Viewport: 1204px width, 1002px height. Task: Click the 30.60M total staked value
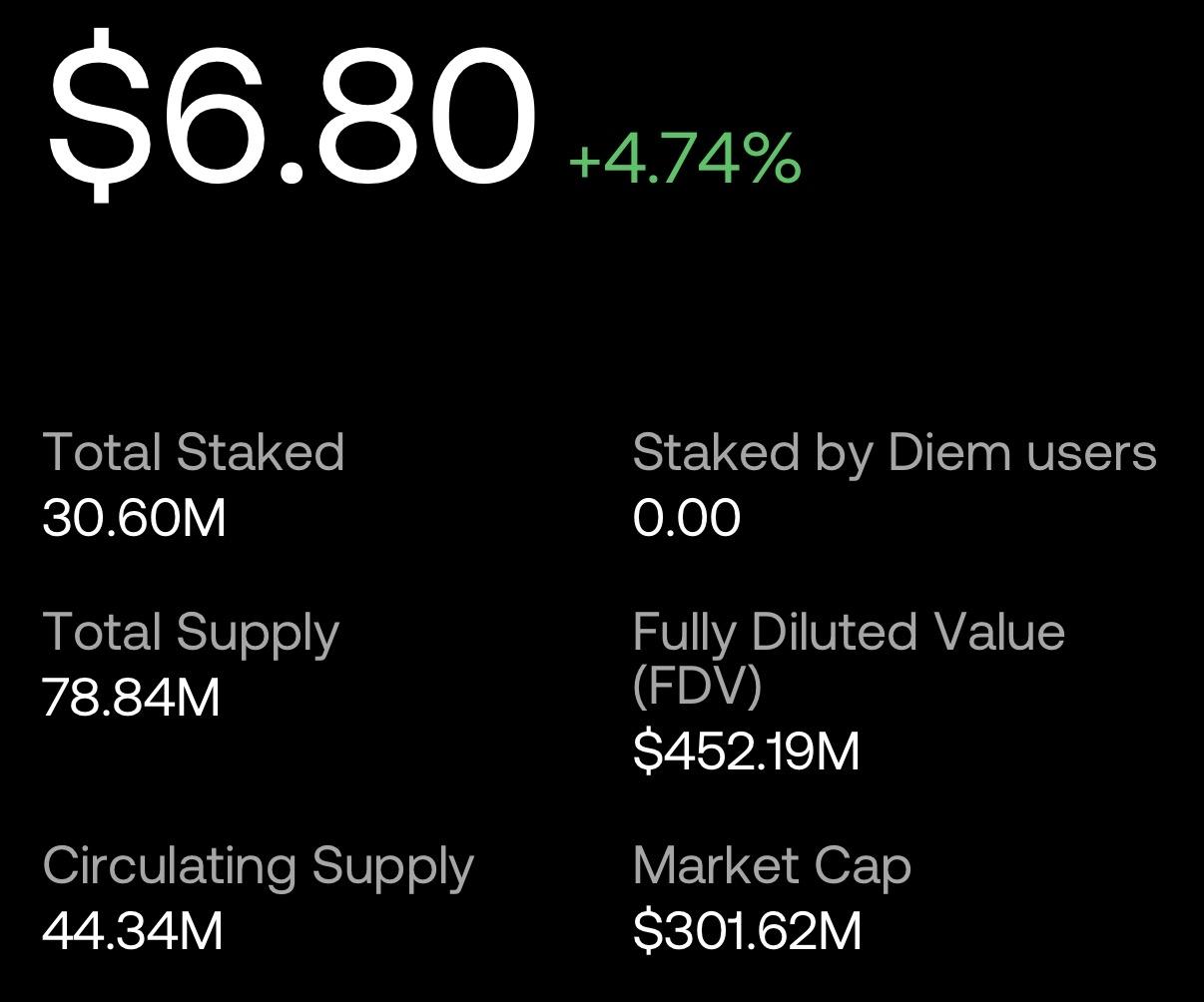point(135,518)
